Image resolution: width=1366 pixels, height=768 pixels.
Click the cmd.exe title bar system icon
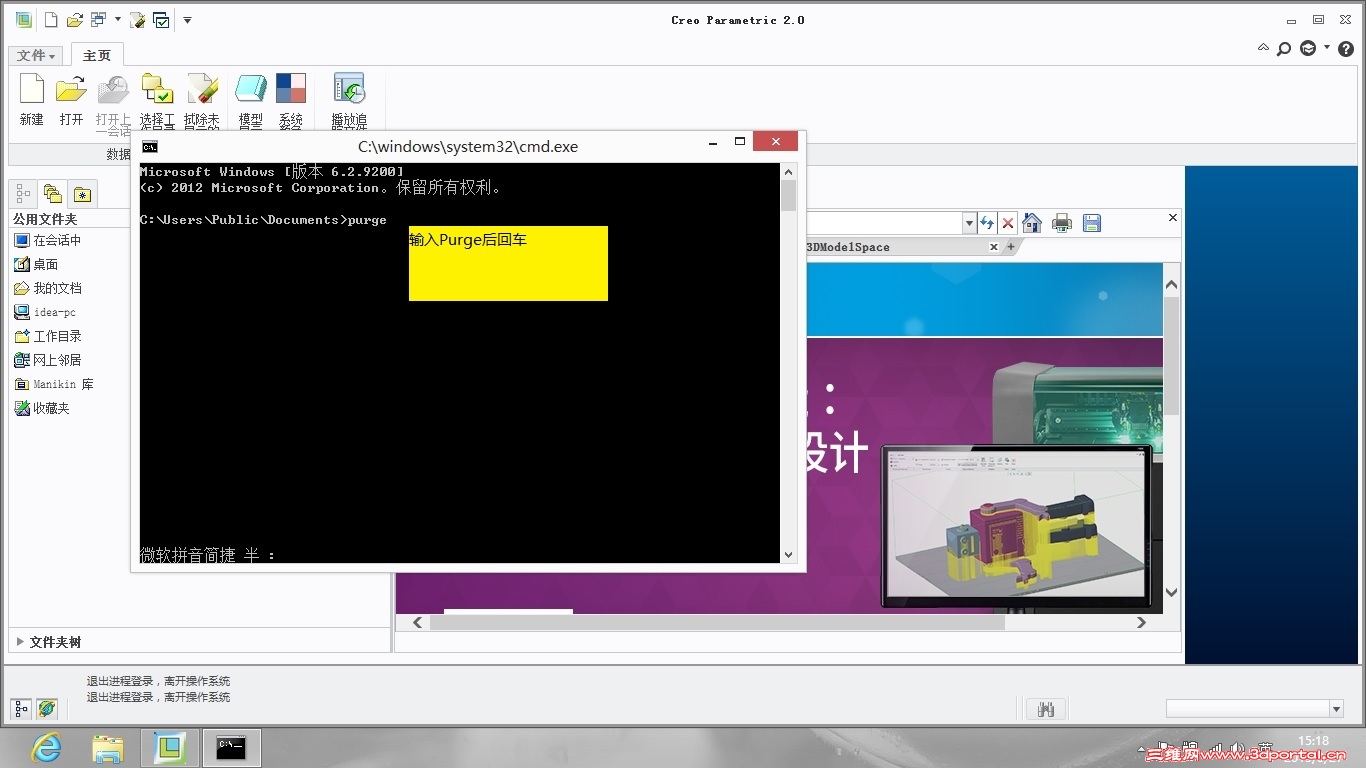click(149, 146)
